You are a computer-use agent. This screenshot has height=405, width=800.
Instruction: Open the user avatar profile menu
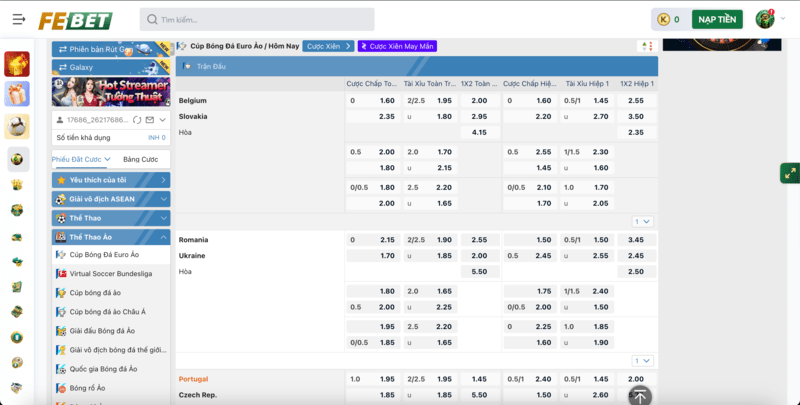point(765,19)
